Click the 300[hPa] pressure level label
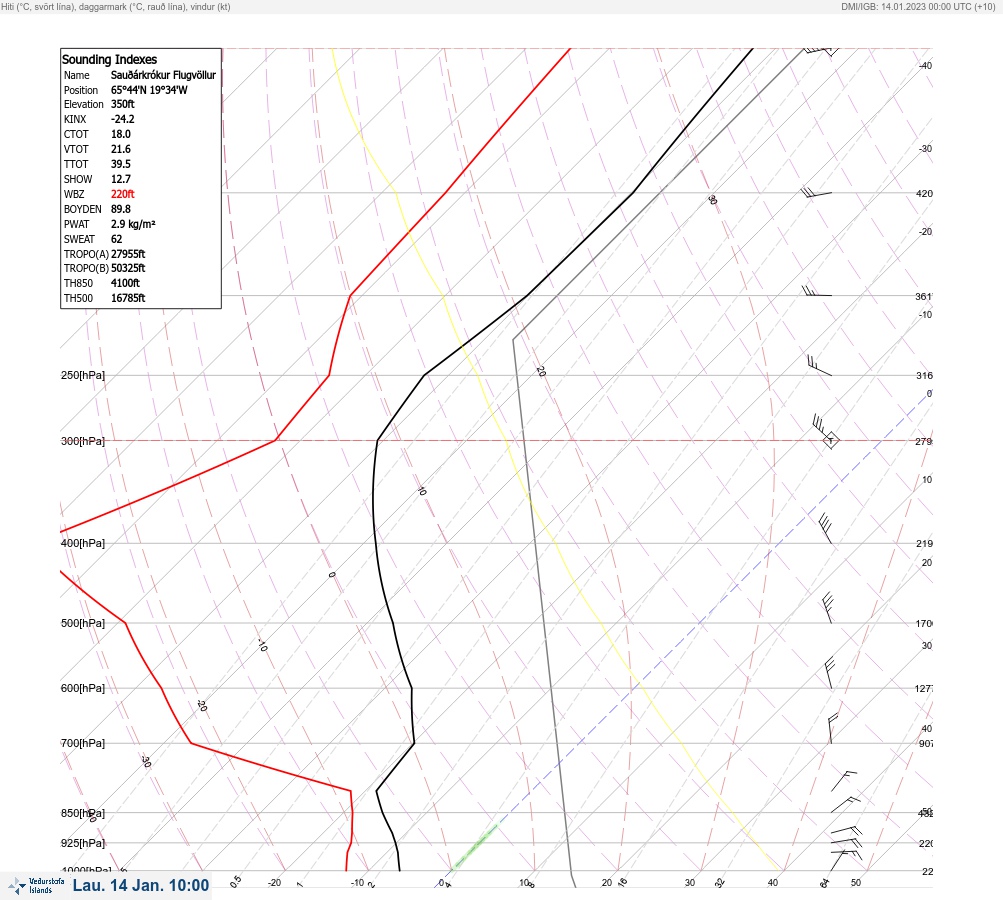 83,441
